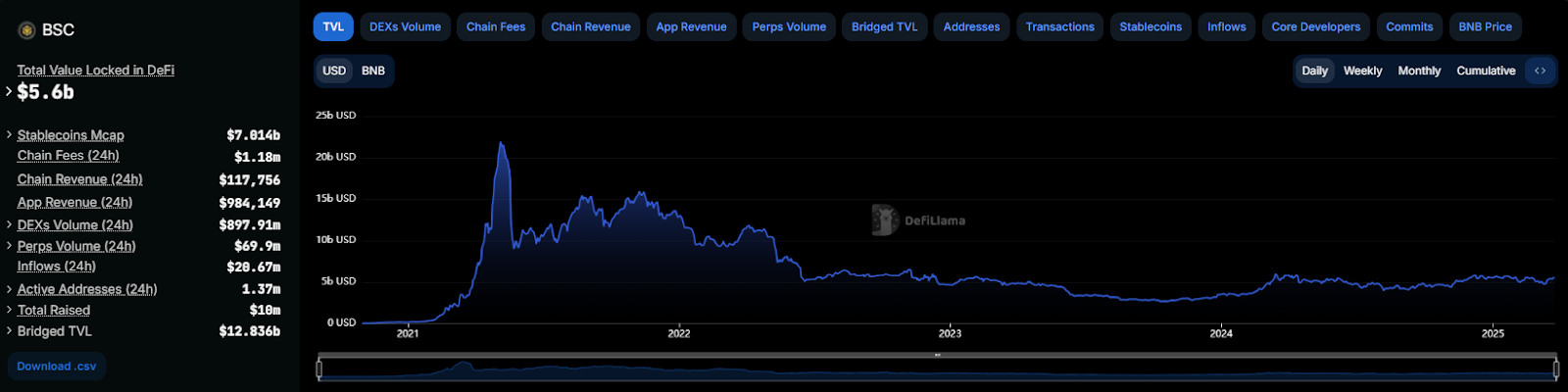
Task: Click the $28.67m inflows value
Action: click(x=253, y=267)
